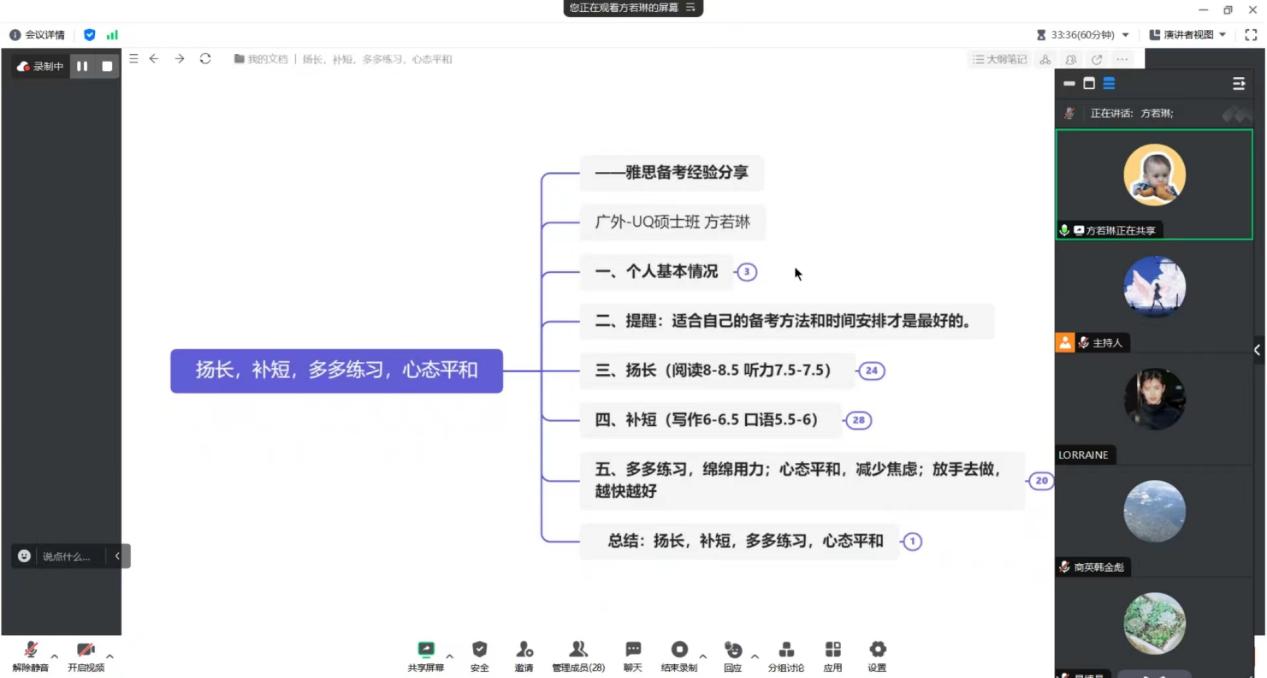The width and height of the screenshot is (1267, 678).
Task: Click the 说点什么 chat input box
Action: 63,556
